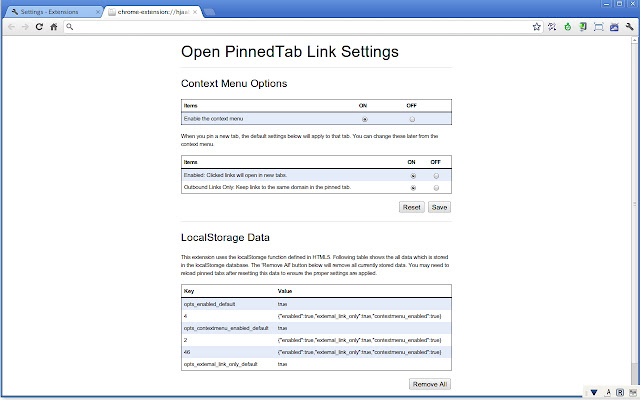Set Outbound Links Only to ON
Viewport: 640px width, 400px height.
pyautogui.click(x=413, y=188)
